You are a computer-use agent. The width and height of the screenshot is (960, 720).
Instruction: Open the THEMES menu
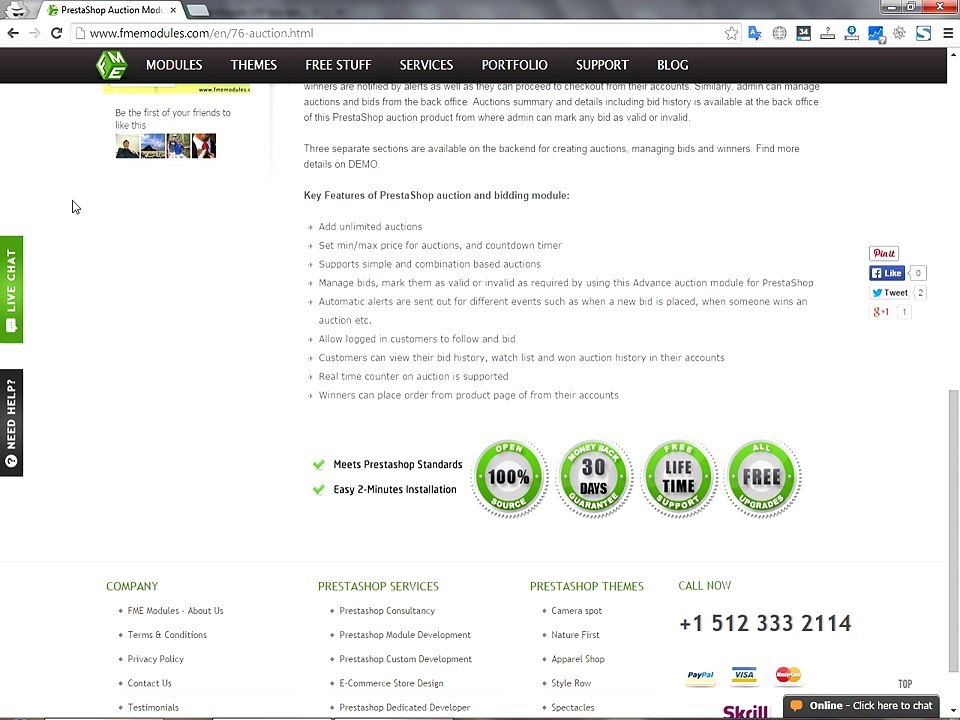[253, 65]
